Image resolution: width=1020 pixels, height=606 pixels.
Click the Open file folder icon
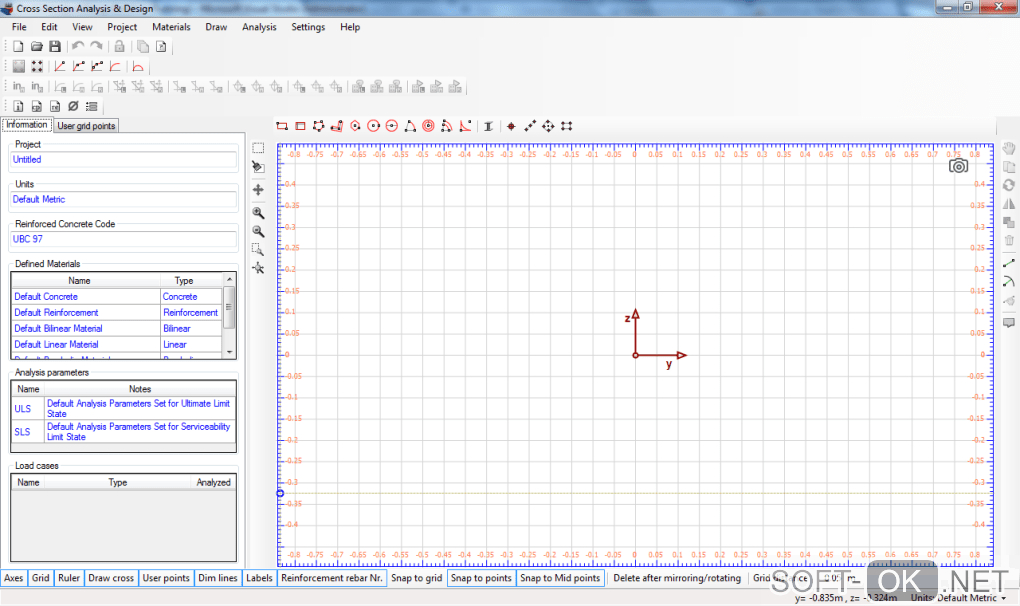click(37, 47)
